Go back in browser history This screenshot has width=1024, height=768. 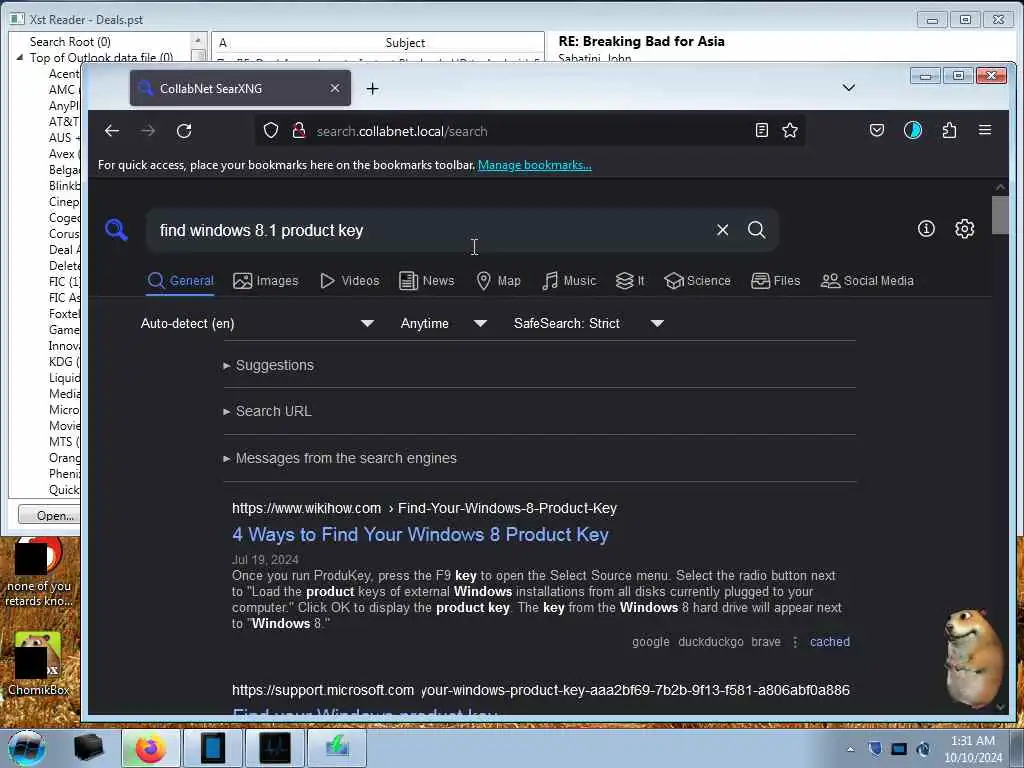click(112, 131)
